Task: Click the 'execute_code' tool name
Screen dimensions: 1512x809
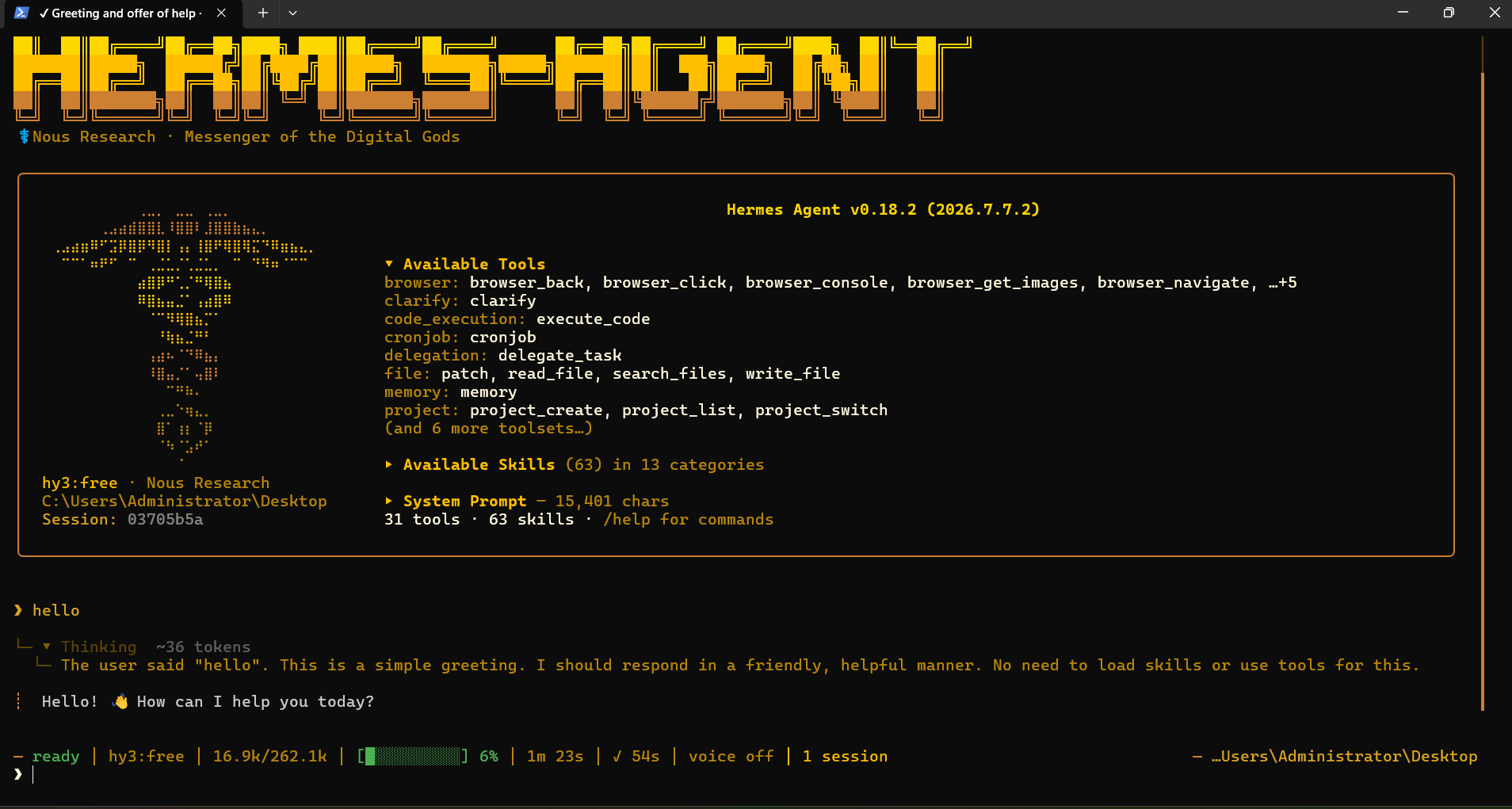Action: (x=594, y=319)
